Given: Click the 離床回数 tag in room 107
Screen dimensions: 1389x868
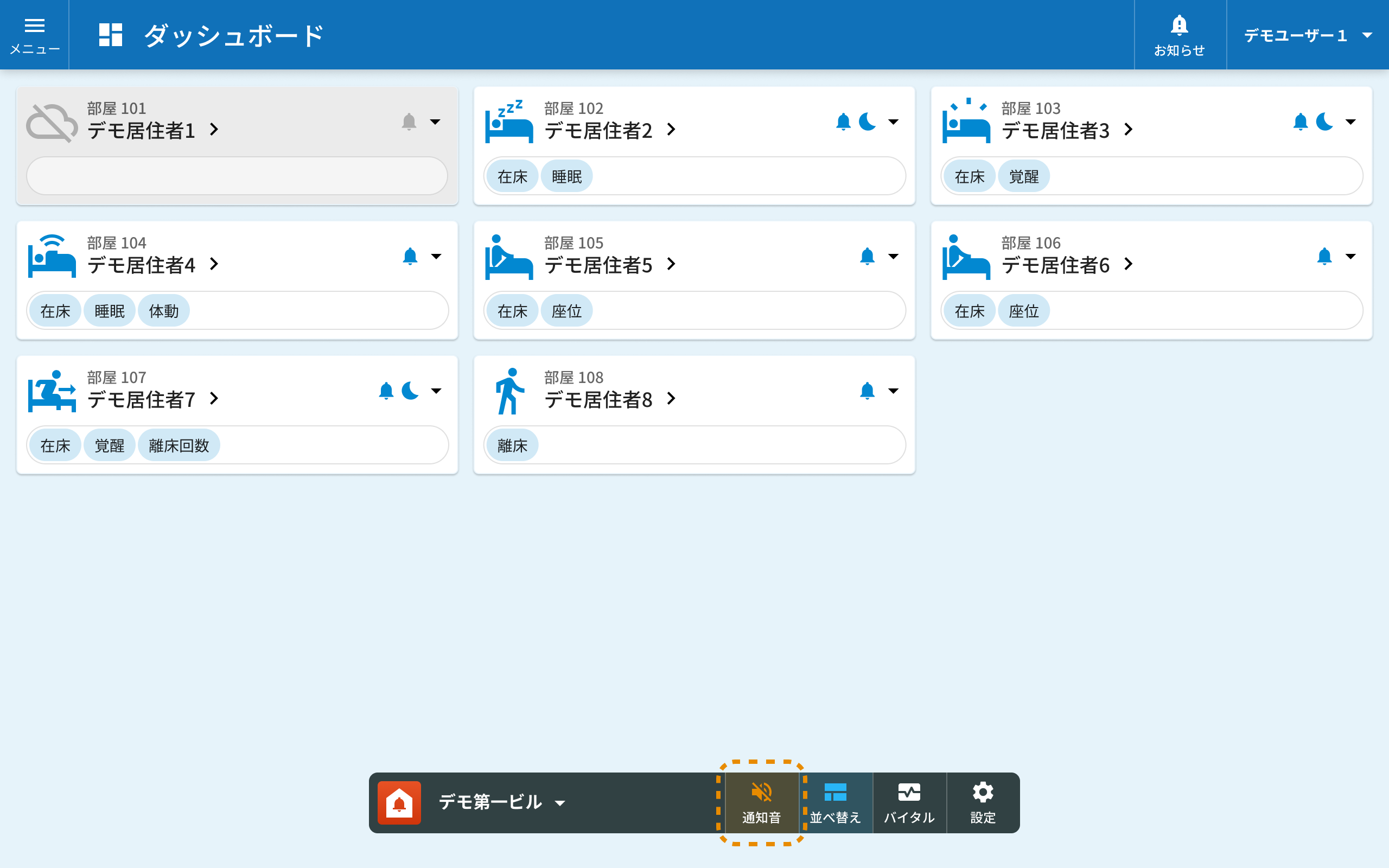Looking at the screenshot, I should click(179, 445).
